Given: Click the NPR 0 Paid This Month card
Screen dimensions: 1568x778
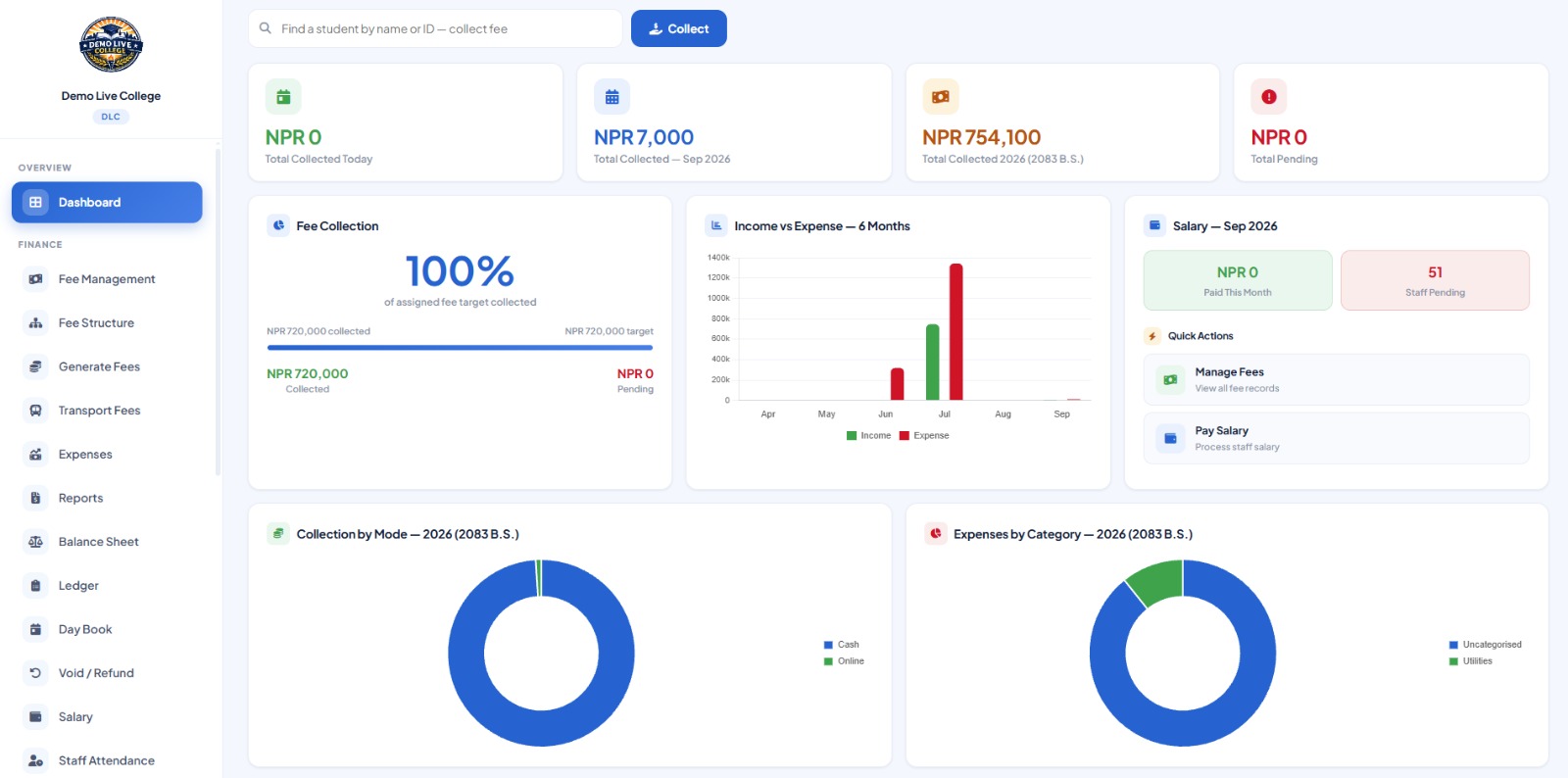Looking at the screenshot, I should tap(1238, 280).
